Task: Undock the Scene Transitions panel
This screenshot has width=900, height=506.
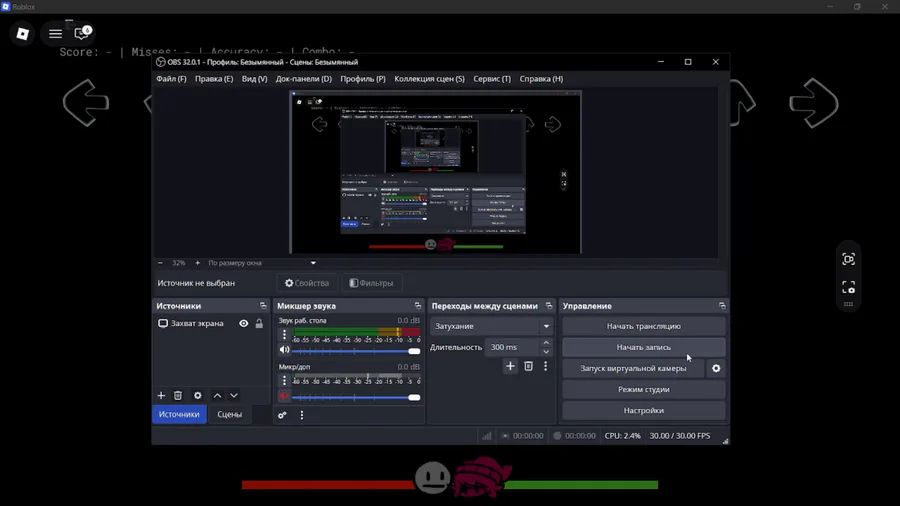Action: 549,306
